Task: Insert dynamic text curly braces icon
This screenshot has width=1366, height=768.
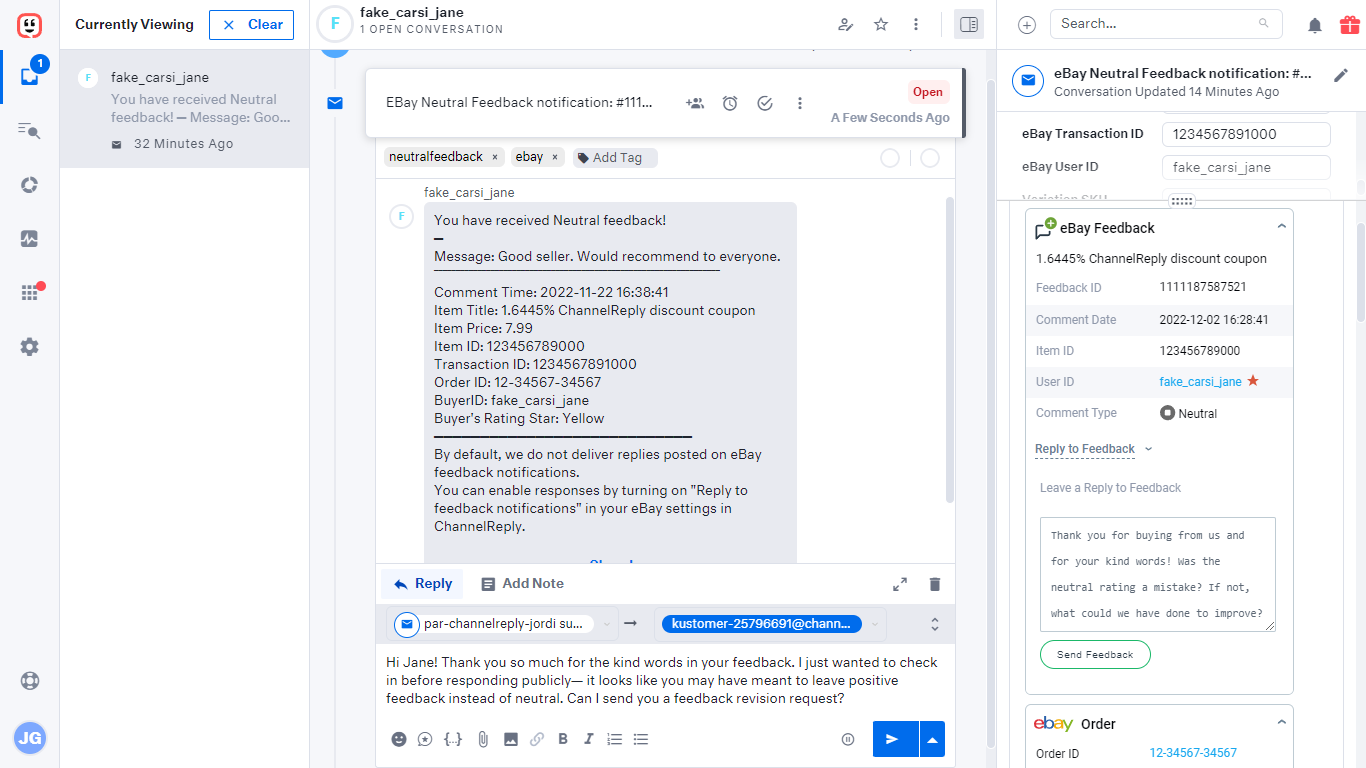Action: [x=453, y=739]
